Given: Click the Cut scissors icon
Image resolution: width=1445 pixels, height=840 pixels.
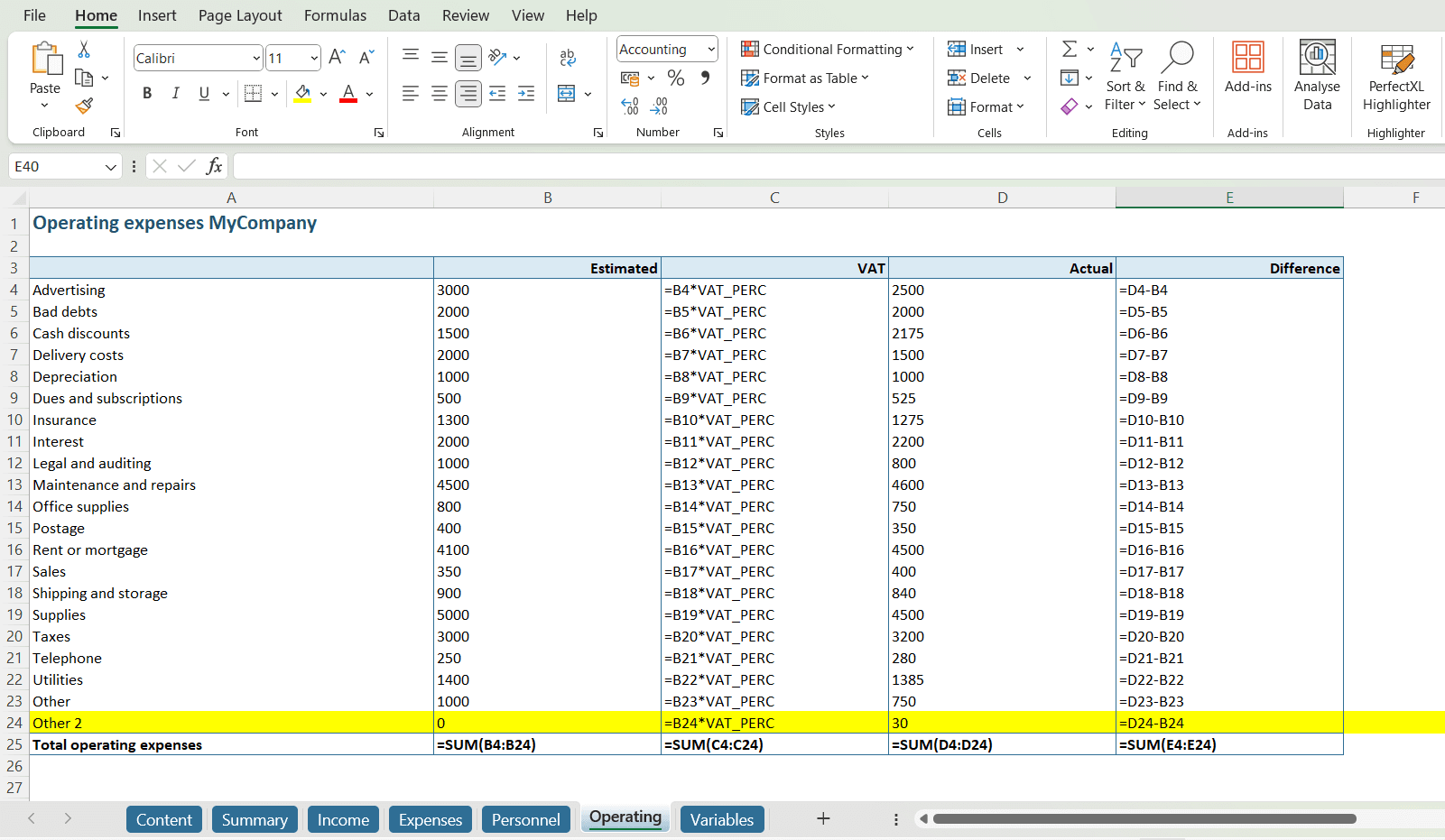Looking at the screenshot, I should 84,50.
